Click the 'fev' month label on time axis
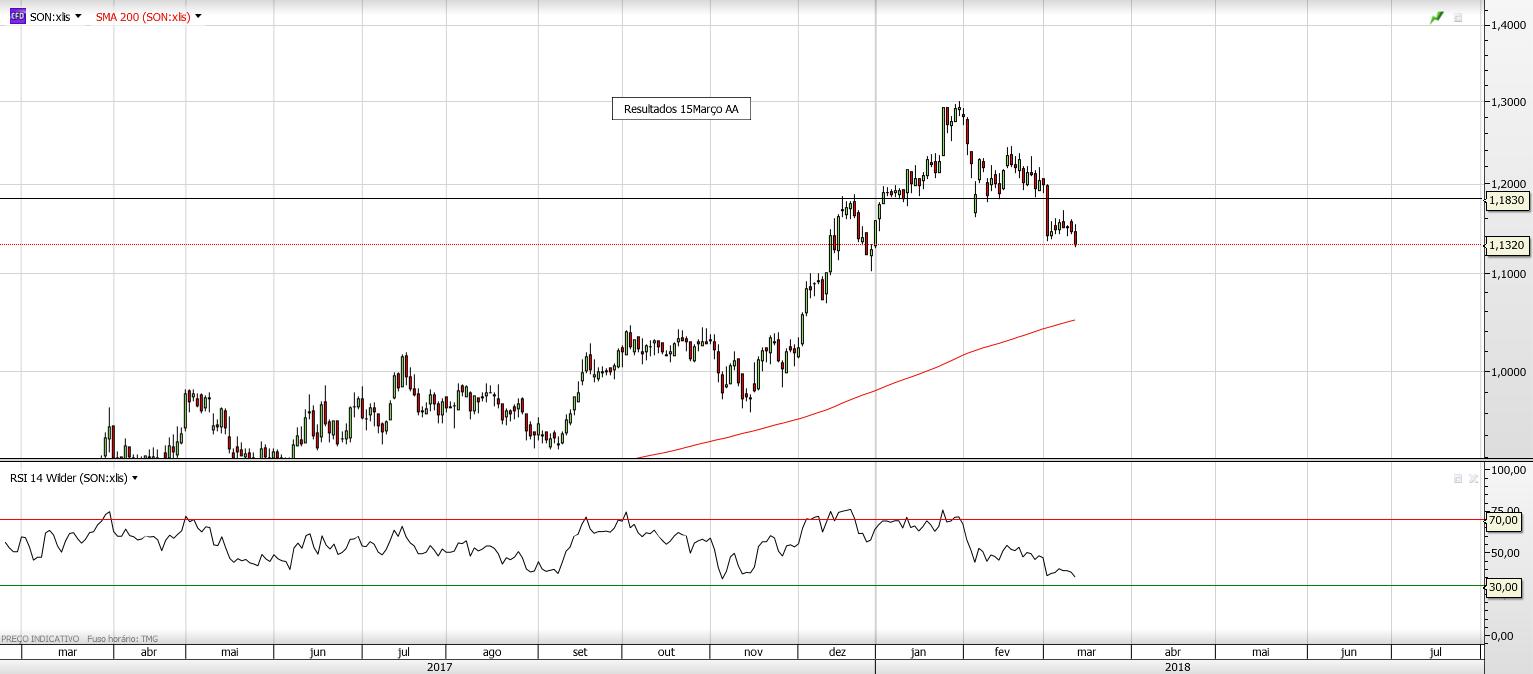 (1002, 652)
